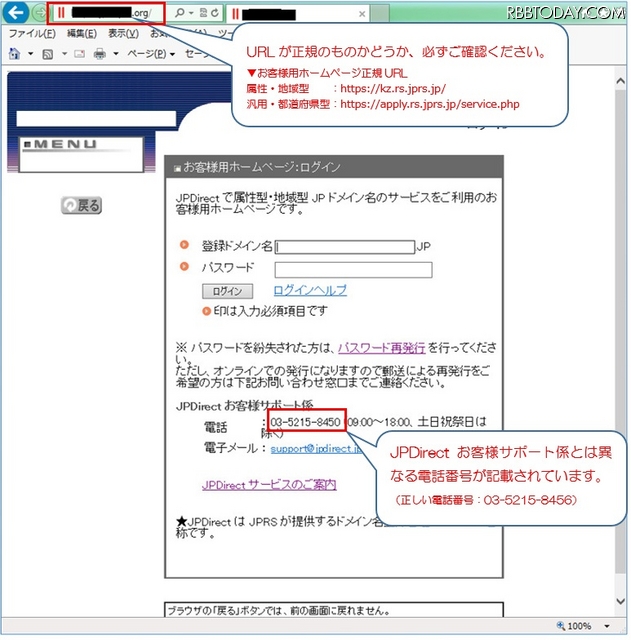Screen dimensions: 631x640
Task: Click the vertical scrollbar thumb
Action: (x=620, y=331)
